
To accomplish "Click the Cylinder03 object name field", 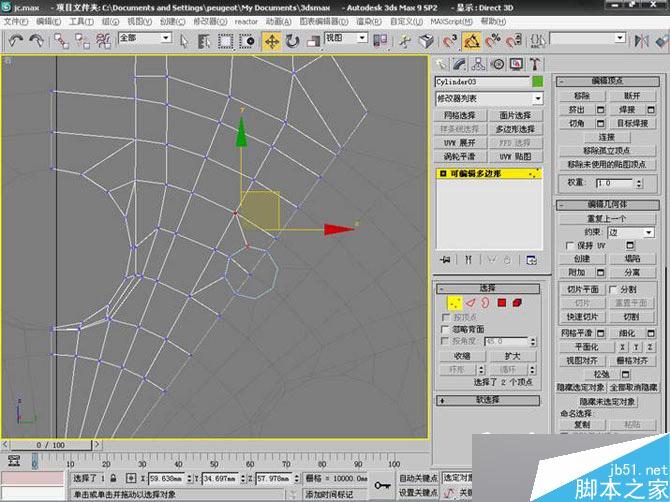I will click(482, 82).
